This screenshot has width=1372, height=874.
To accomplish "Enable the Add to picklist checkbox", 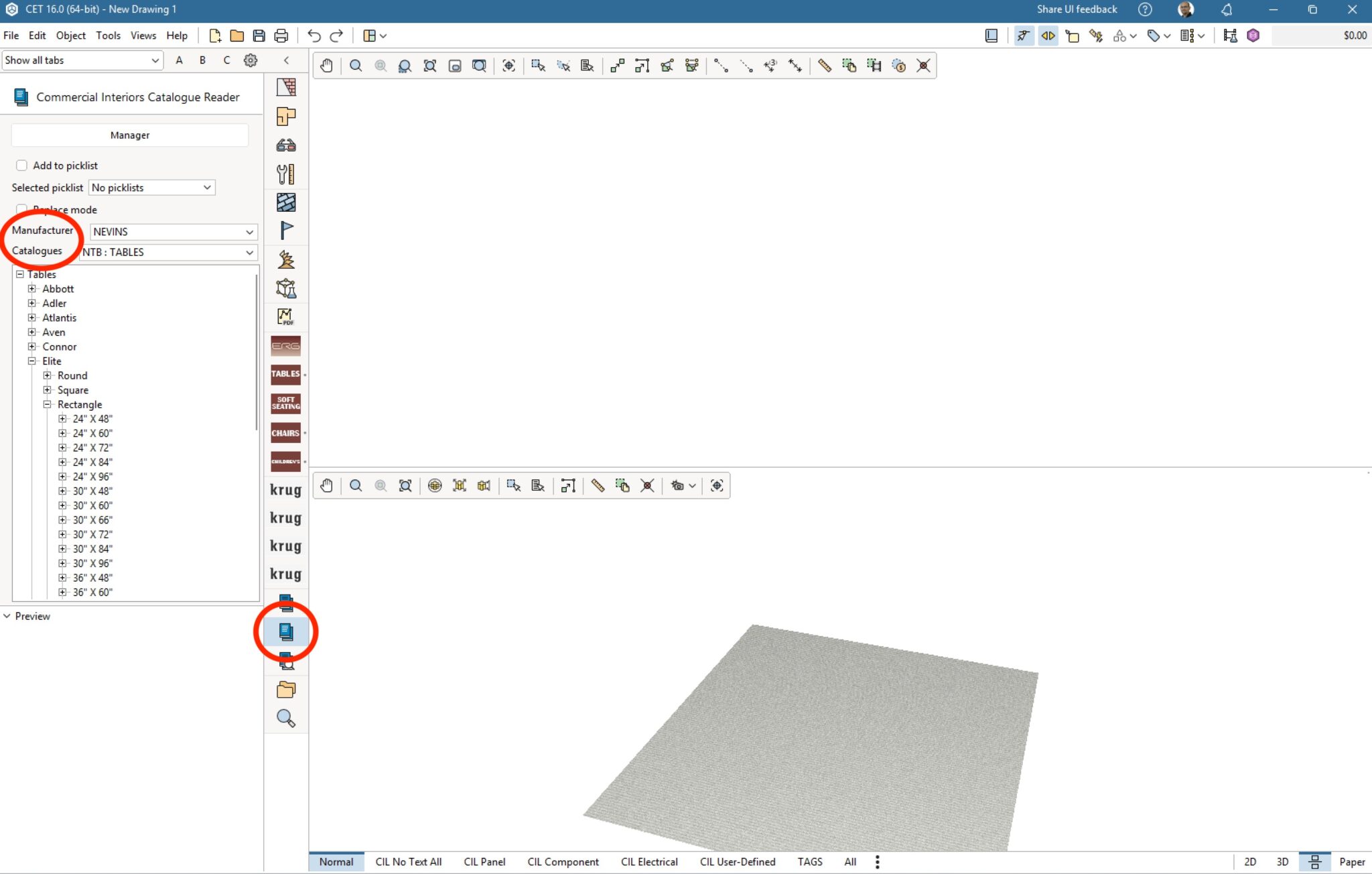I will click(21, 166).
